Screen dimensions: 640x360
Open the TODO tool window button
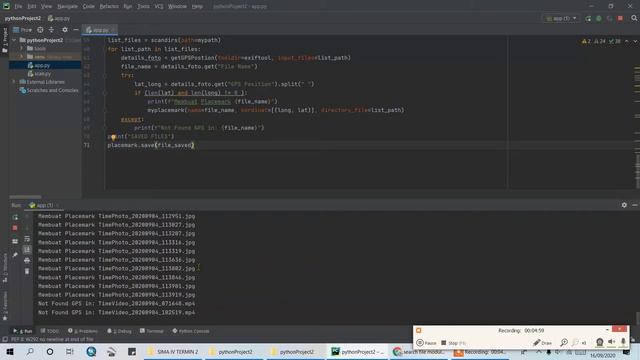click(50, 331)
